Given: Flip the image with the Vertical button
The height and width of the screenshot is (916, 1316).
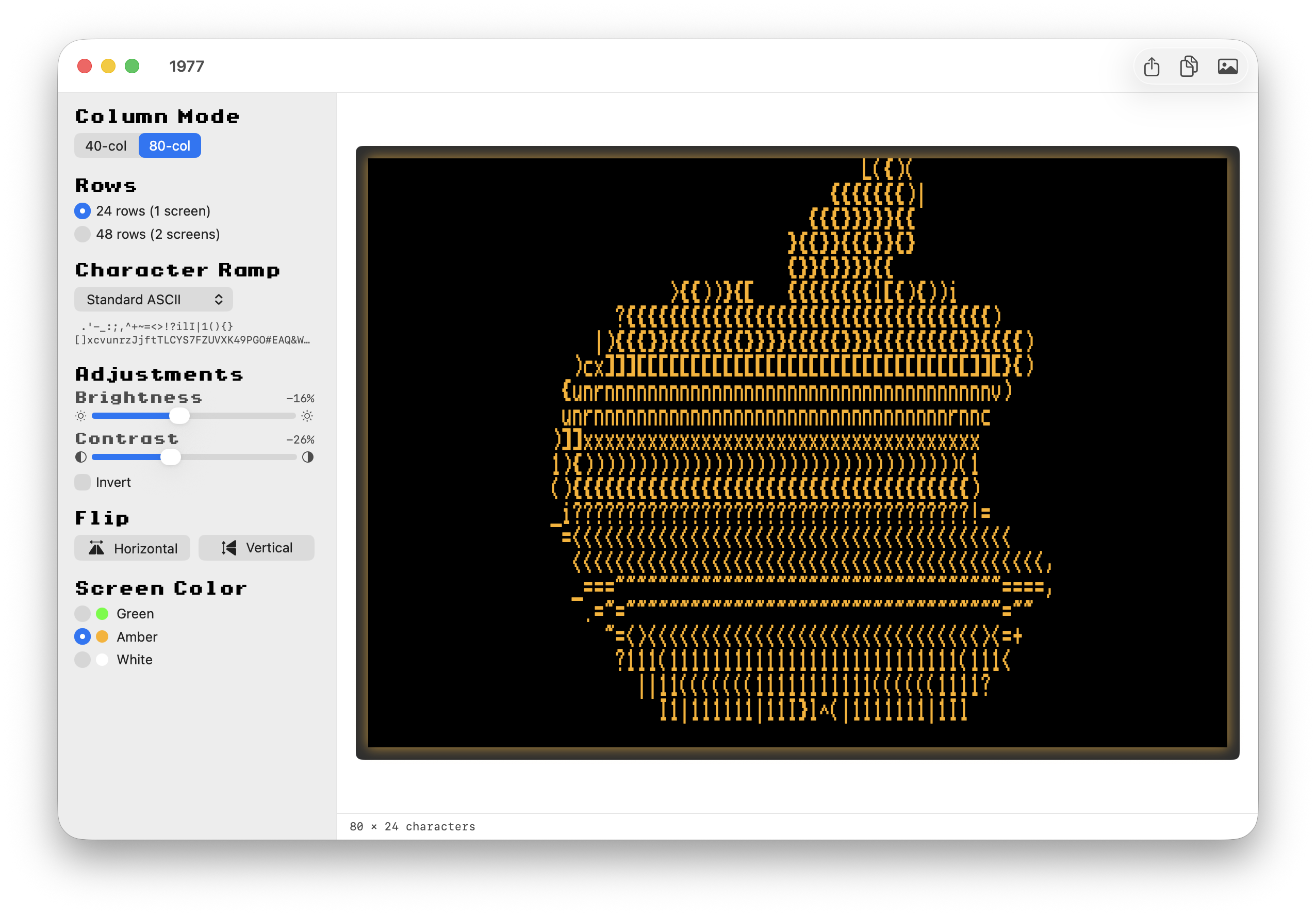Looking at the screenshot, I should pyautogui.click(x=256, y=548).
